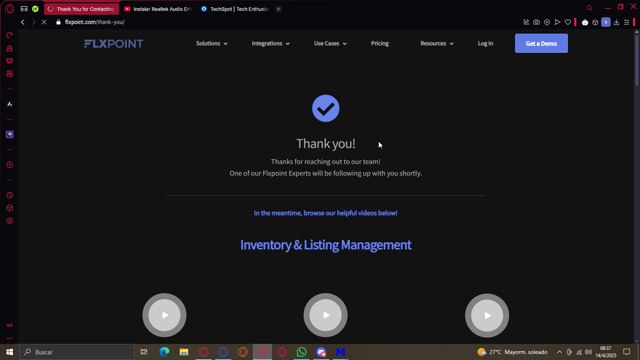The image size is (640, 360).
Task: Go back to previous page
Action: pyautogui.click(x=22, y=22)
